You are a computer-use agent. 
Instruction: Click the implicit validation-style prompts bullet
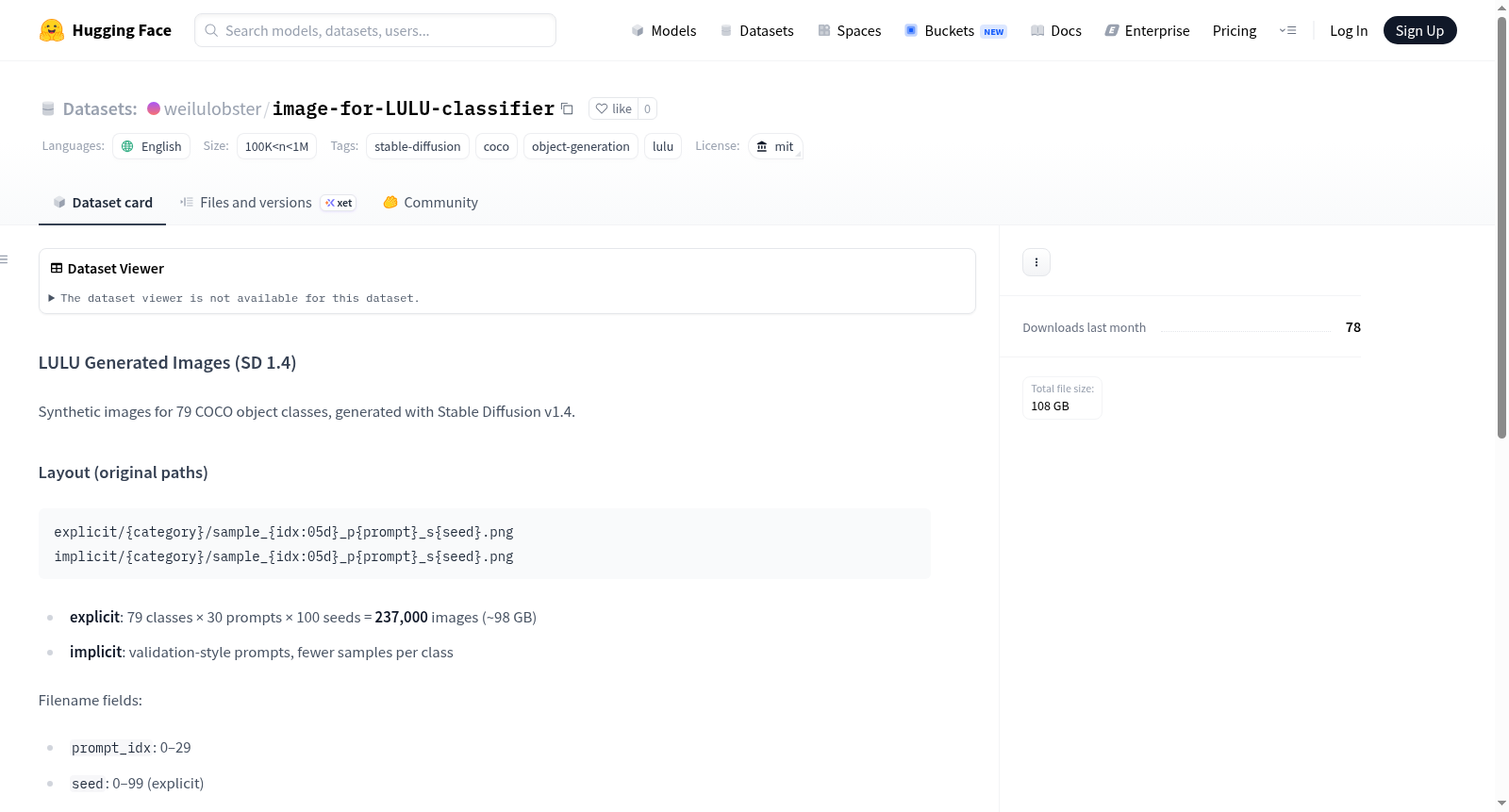click(261, 653)
